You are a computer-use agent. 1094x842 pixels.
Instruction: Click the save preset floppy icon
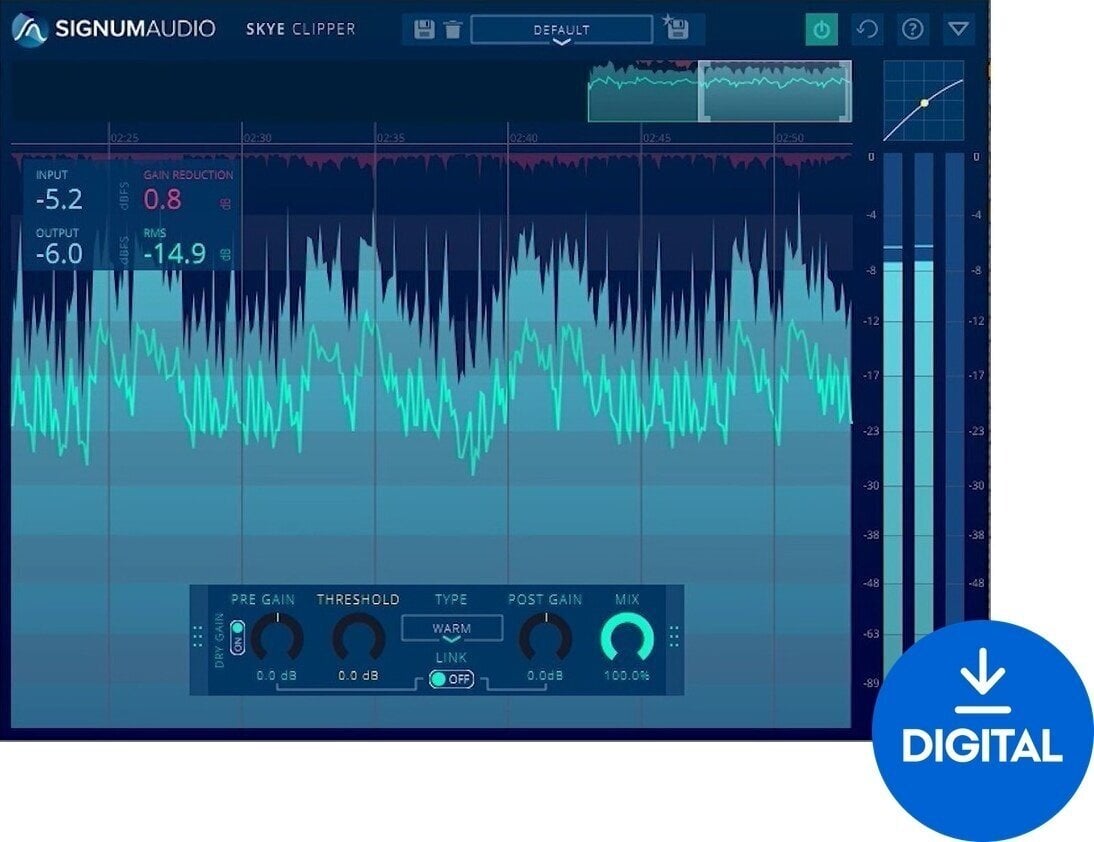424,29
